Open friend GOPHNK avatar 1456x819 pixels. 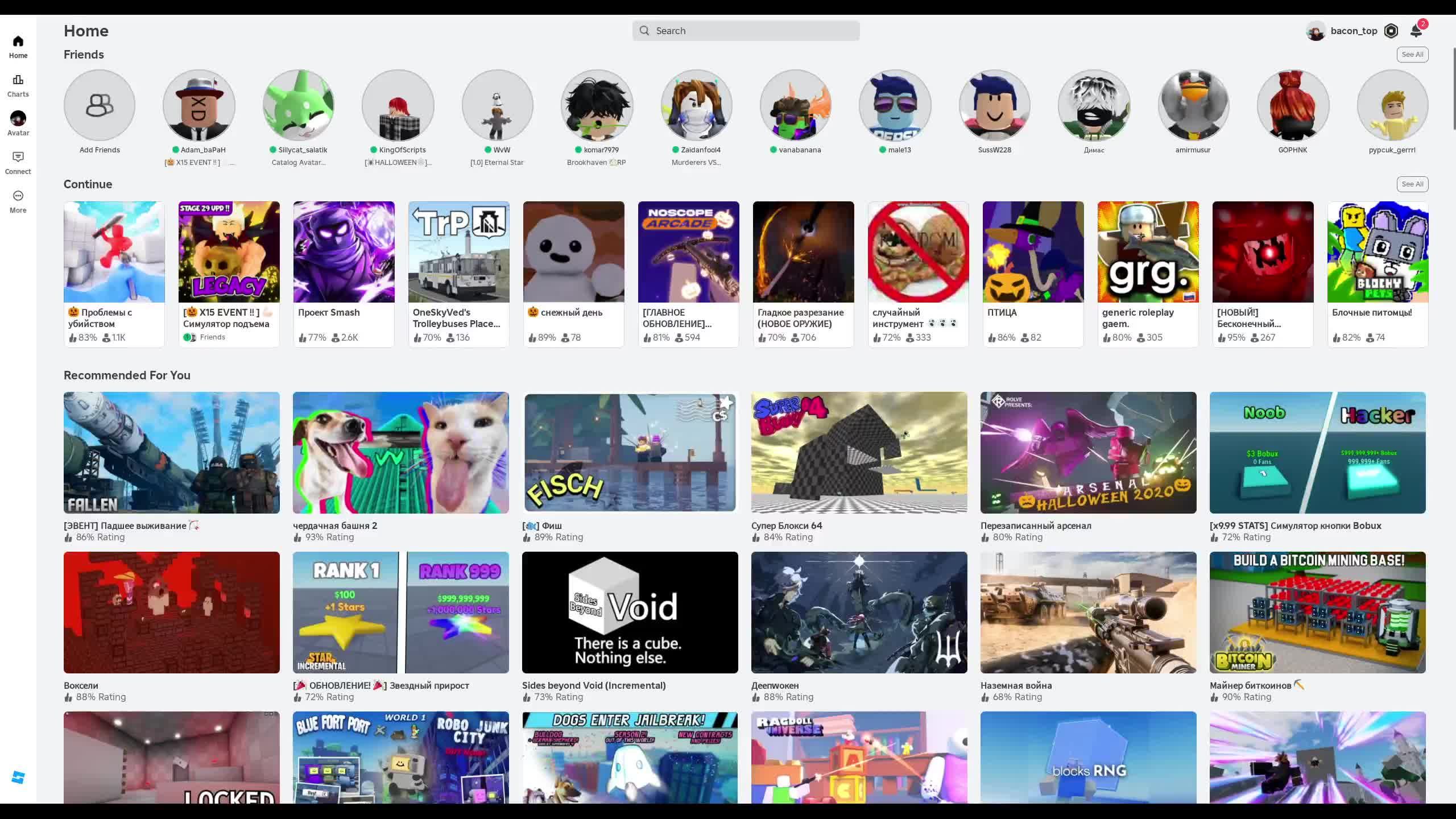pyautogui.click(x=1293, y=105)
